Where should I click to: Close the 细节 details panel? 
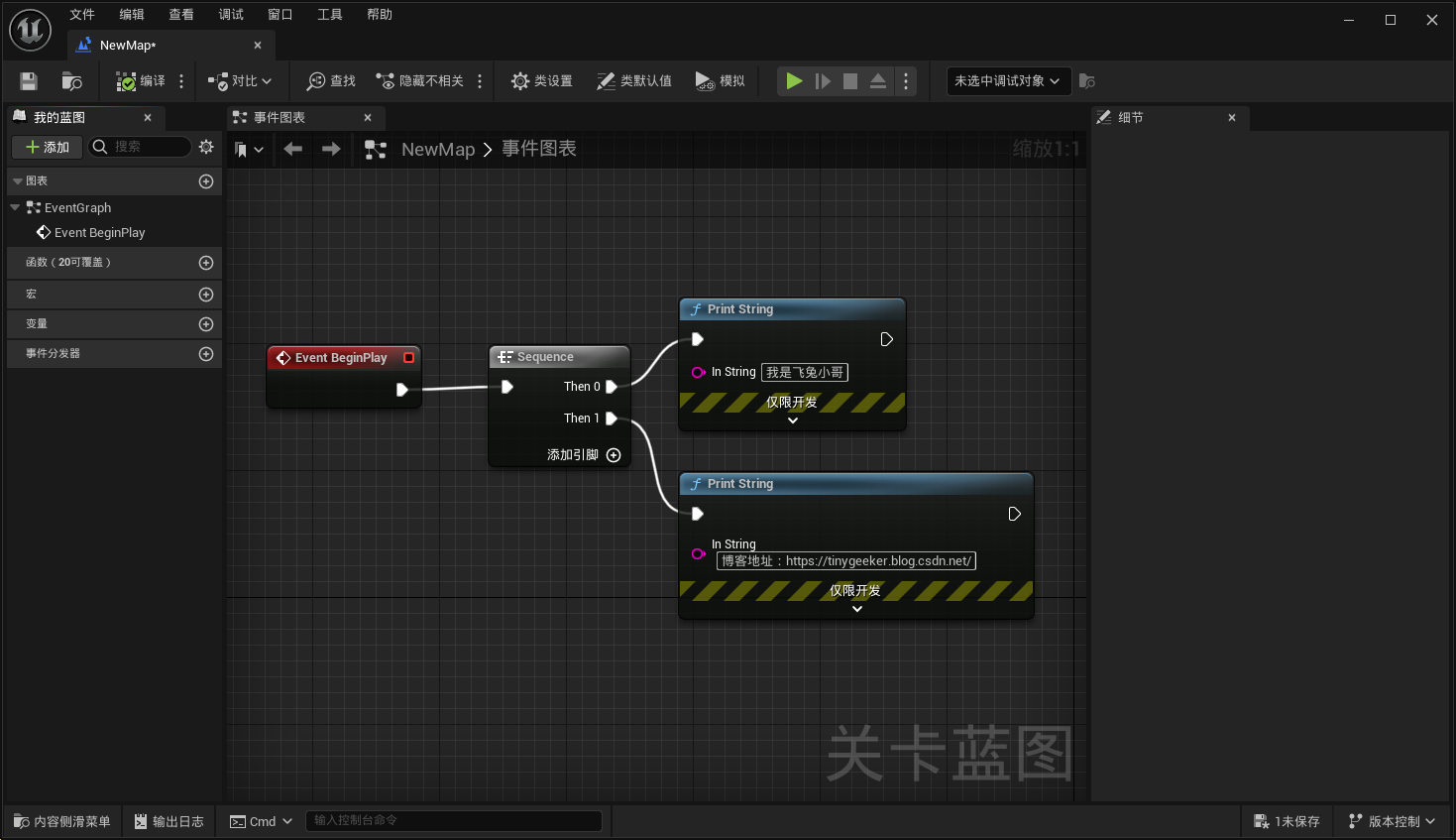1232,118
